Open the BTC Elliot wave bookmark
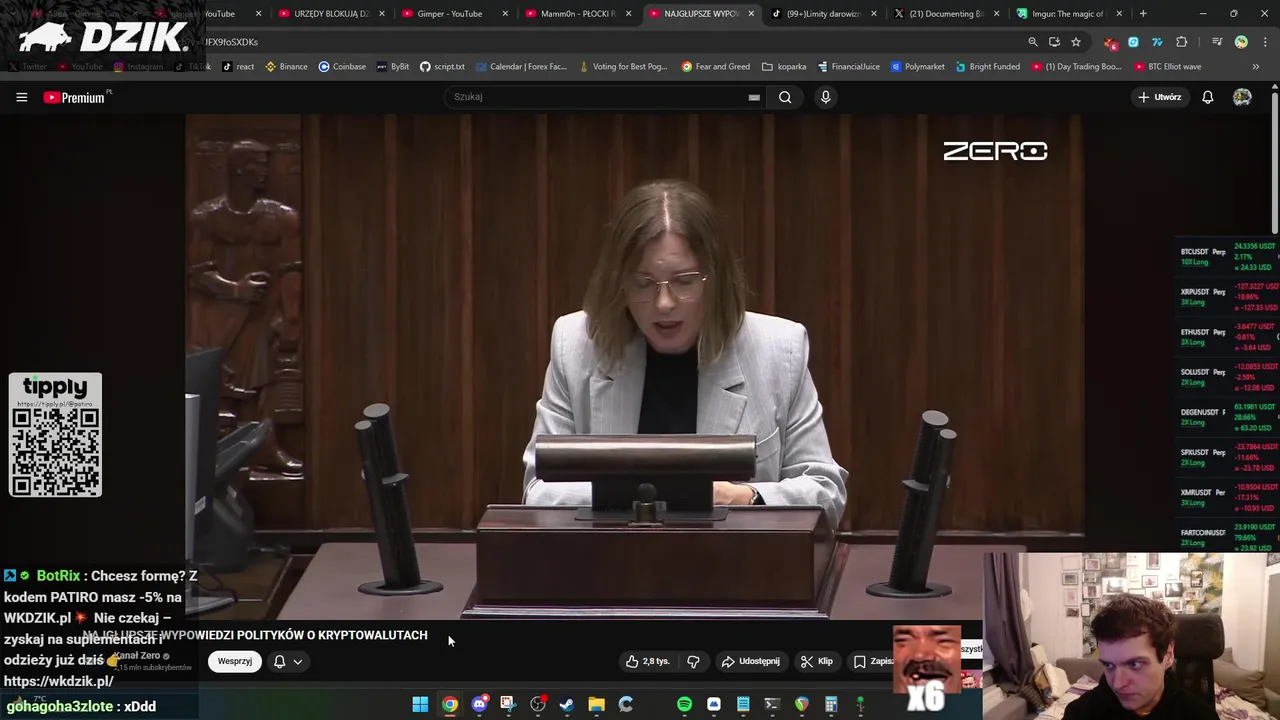The height and width of the screenshot is (720, 1280). [1168, 67]
